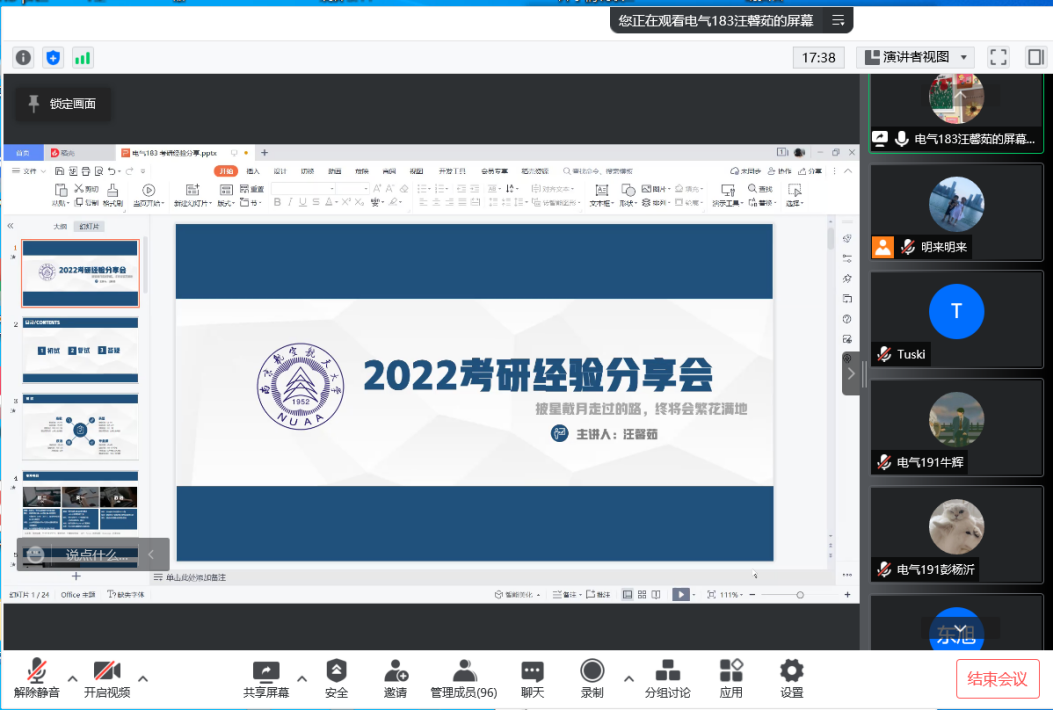Expand the Speaker View (演讲者视图) dropdown
The width and height of the screenshot is (1053, 710).
(964, 58)
